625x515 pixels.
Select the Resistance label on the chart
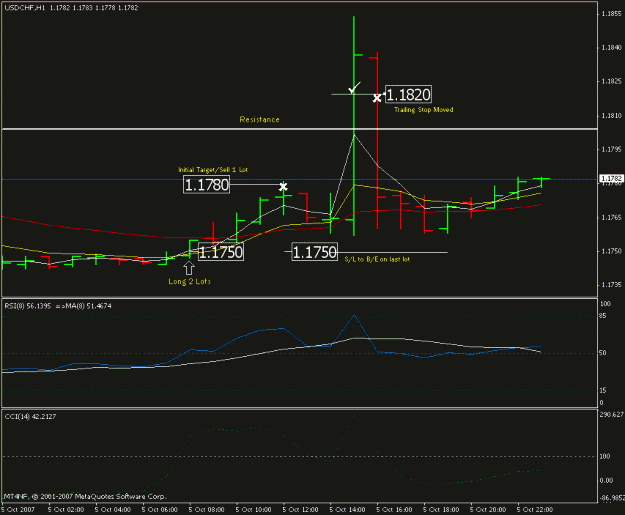coord(259,120)
